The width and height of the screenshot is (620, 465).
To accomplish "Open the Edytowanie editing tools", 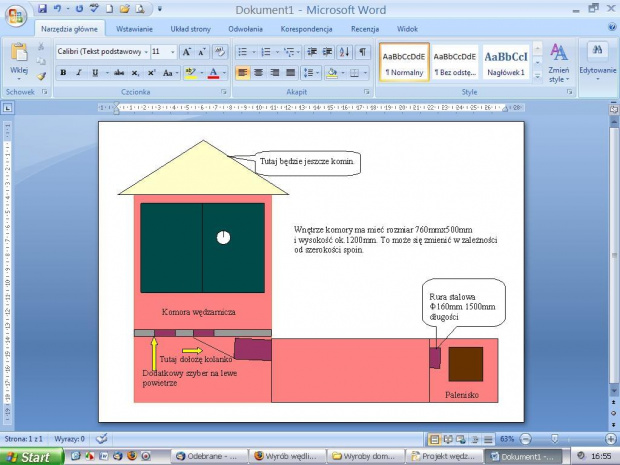I will click(598, 60).
